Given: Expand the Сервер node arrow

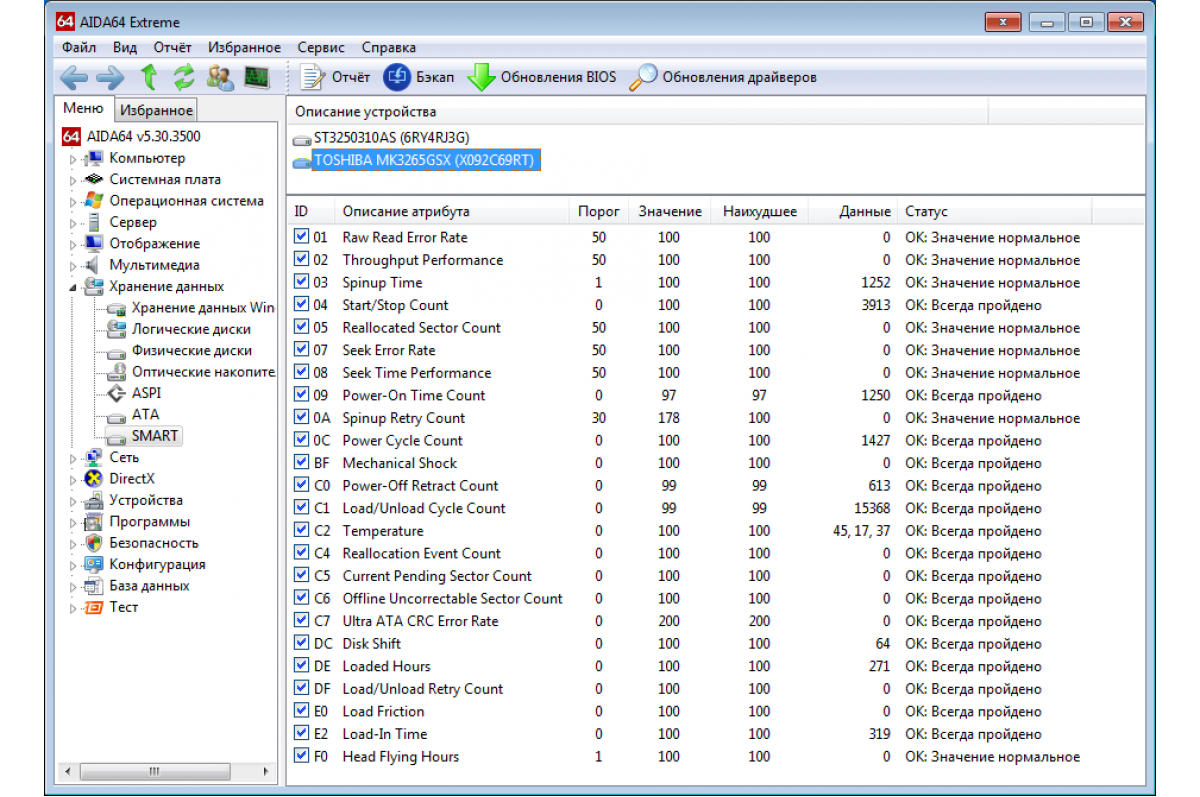Looking at the screenshot, I should point(72,223).
